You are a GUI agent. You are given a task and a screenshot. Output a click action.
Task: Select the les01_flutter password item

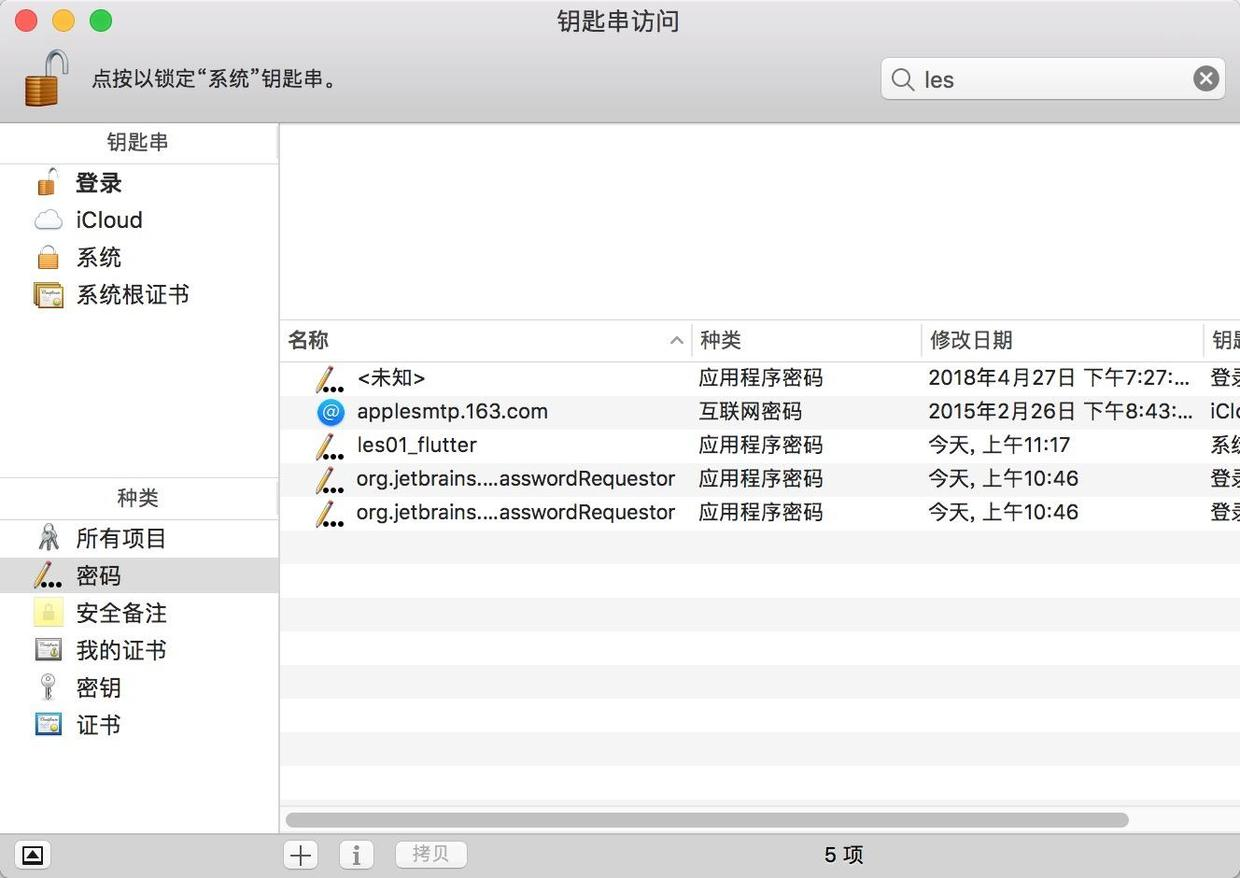pyautogui.click(x=416, y=445)
